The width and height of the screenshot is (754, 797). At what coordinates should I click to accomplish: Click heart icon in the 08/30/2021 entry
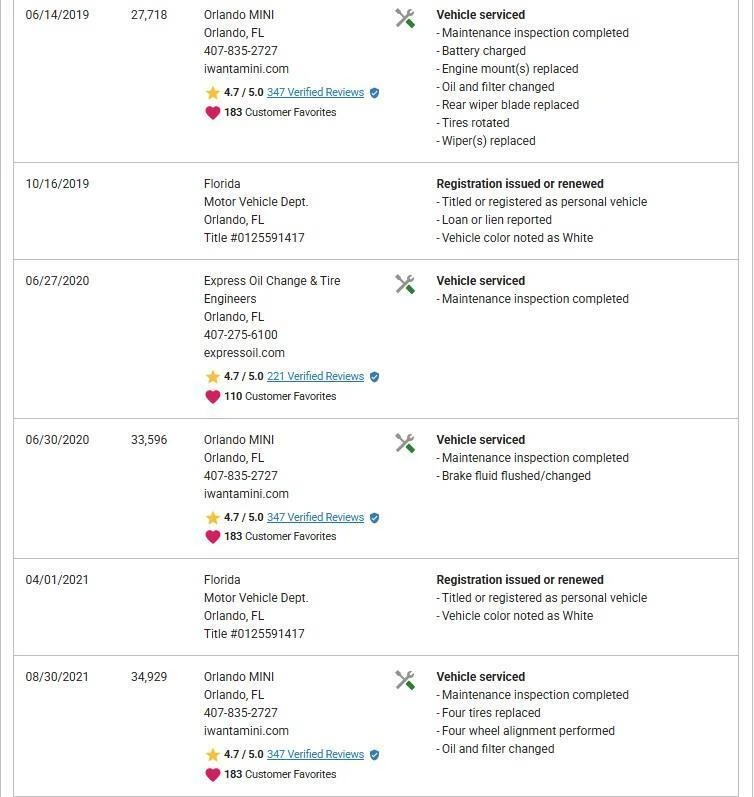pos(212,774)
